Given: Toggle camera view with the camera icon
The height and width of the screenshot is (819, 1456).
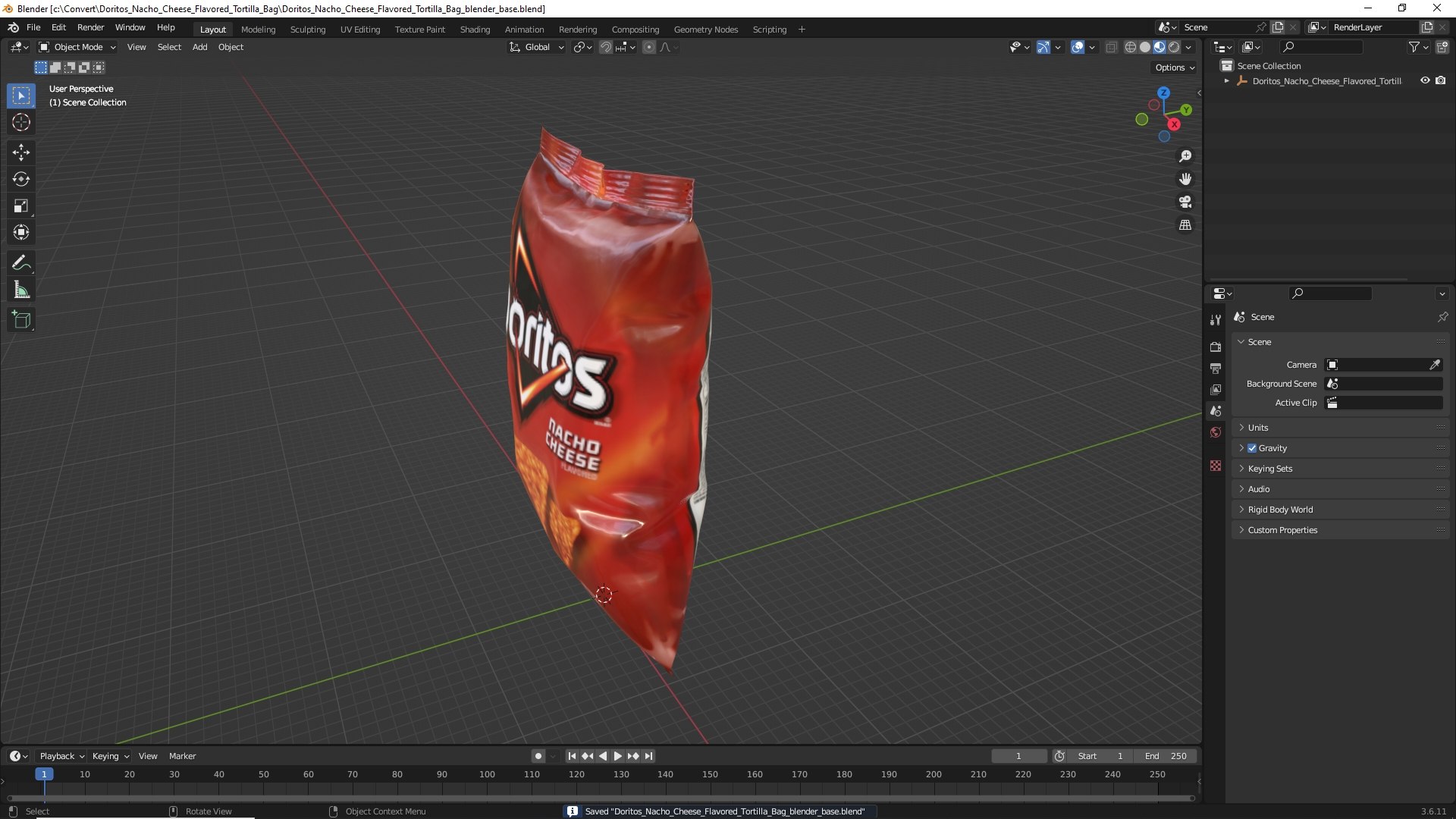Looking at the screenshot, I should click(x=1185, y=202).
